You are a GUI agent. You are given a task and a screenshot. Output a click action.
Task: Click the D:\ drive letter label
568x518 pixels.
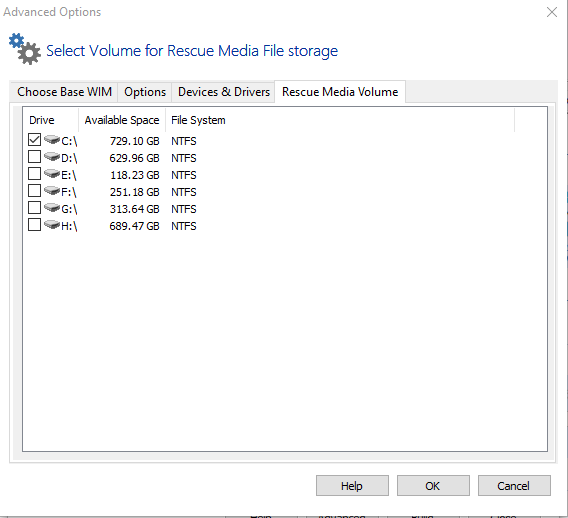[x=69, y=158]
